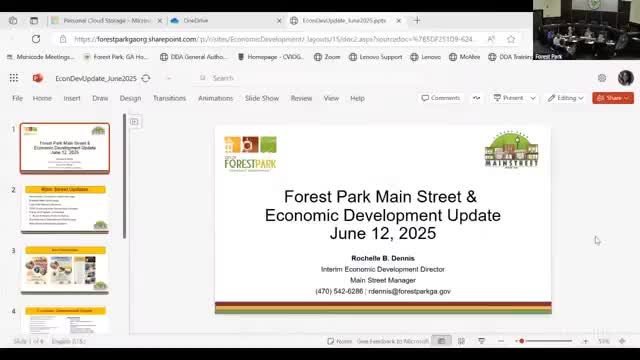Click the read aloud icon in address bar
Viewport: 640px width, 360px height.
[491, 39]
